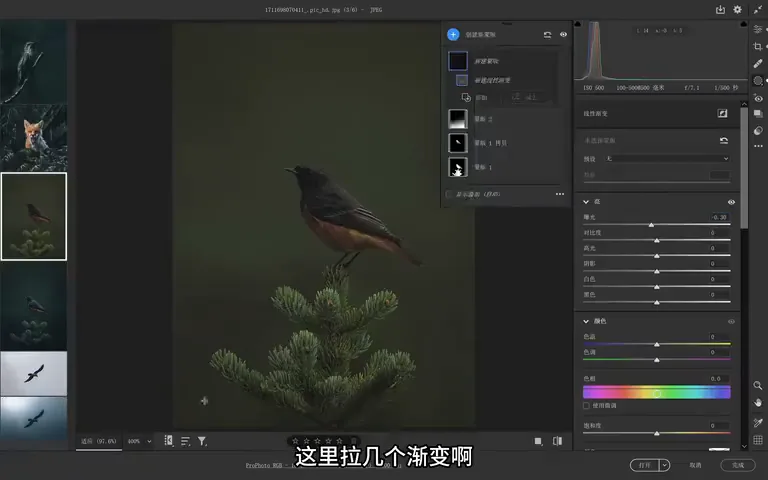Click the hue rainbow color bar

click(656, 392)
